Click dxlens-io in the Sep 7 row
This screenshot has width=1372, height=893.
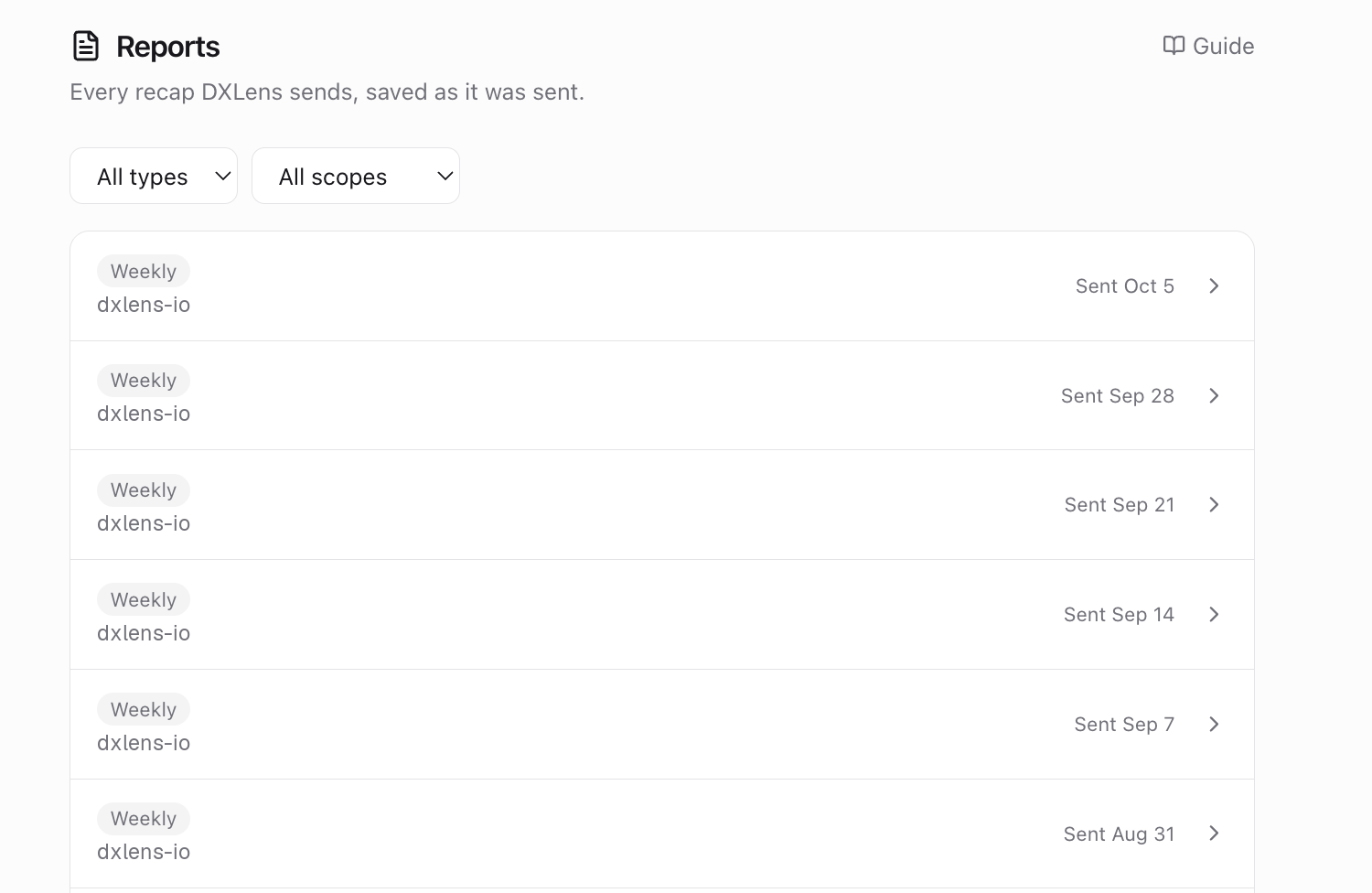144,743
